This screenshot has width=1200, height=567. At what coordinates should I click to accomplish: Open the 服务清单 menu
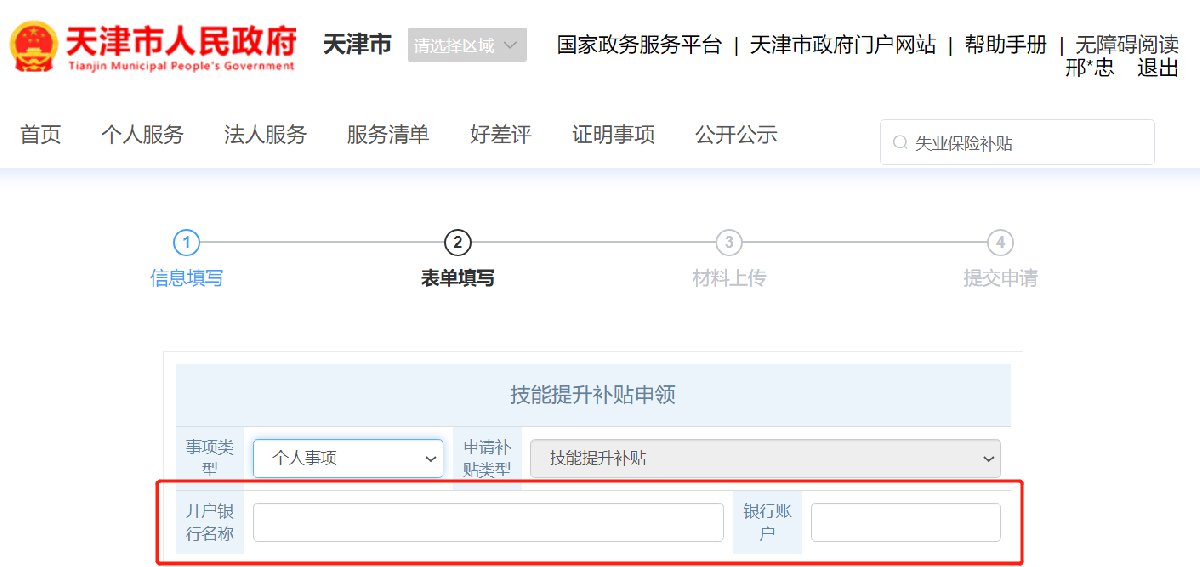pos(388,135)
